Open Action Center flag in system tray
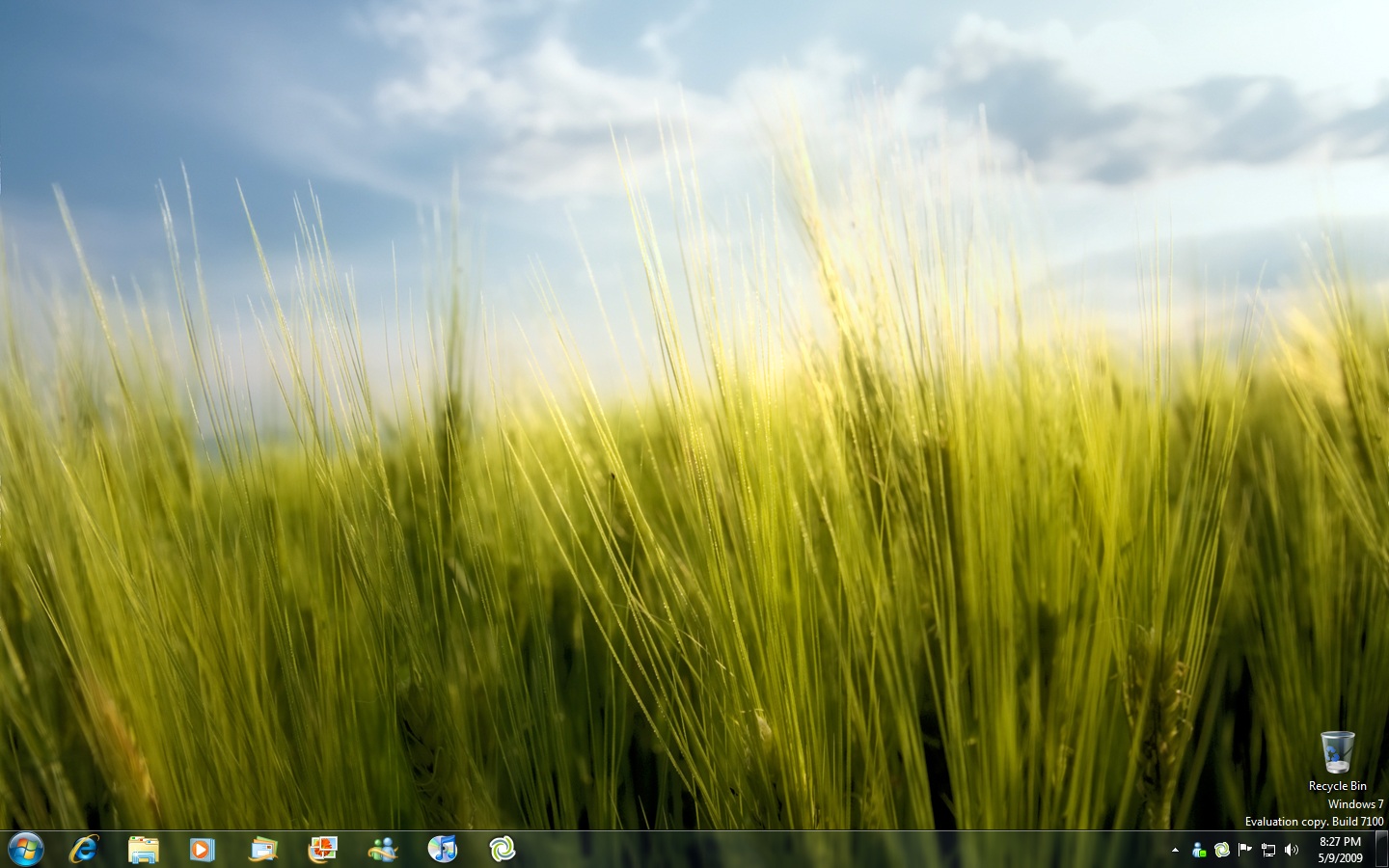Viewport: 1389px width, 868px height. 1245,850
